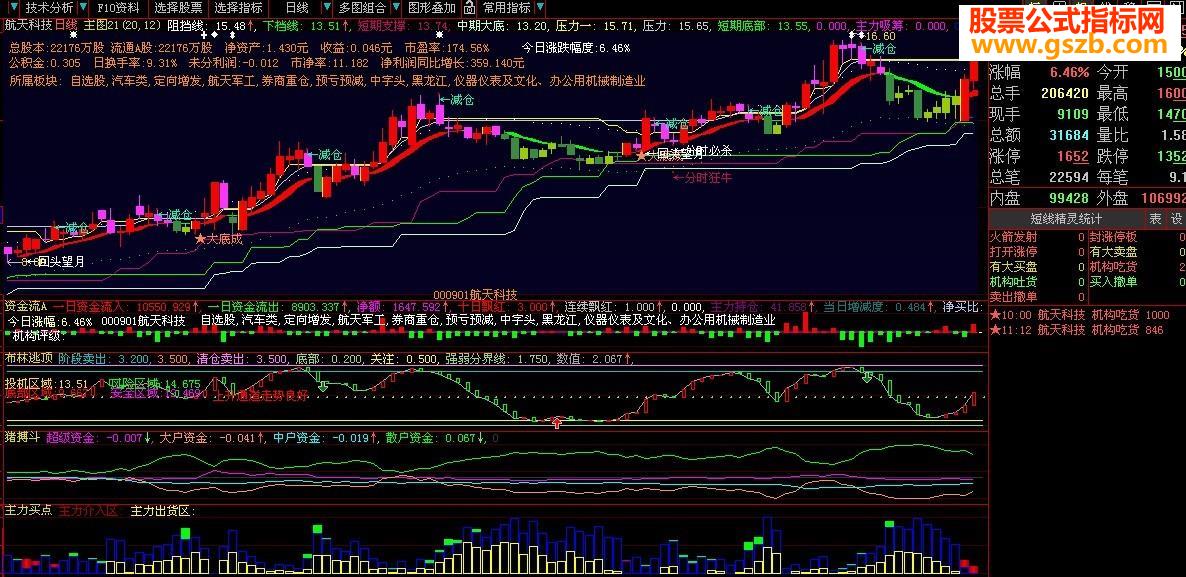Open the 选择股票 toolbar item
This screenshot has width=1186, height=577.
coord(179,8)
